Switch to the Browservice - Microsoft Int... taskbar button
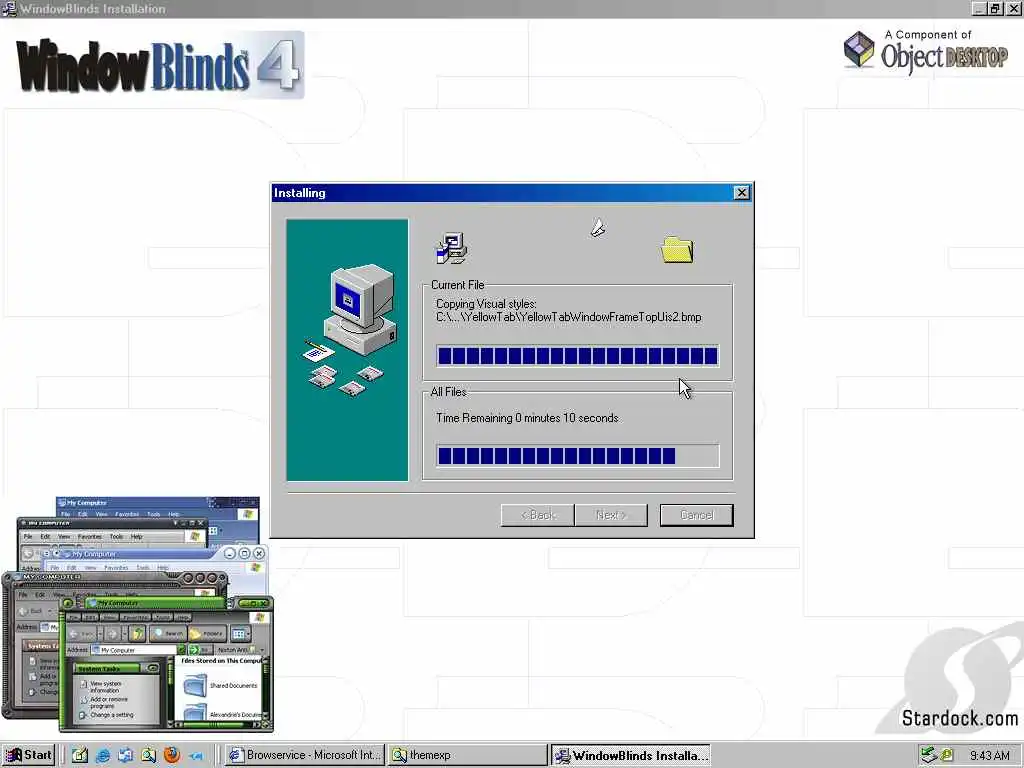 304,755
